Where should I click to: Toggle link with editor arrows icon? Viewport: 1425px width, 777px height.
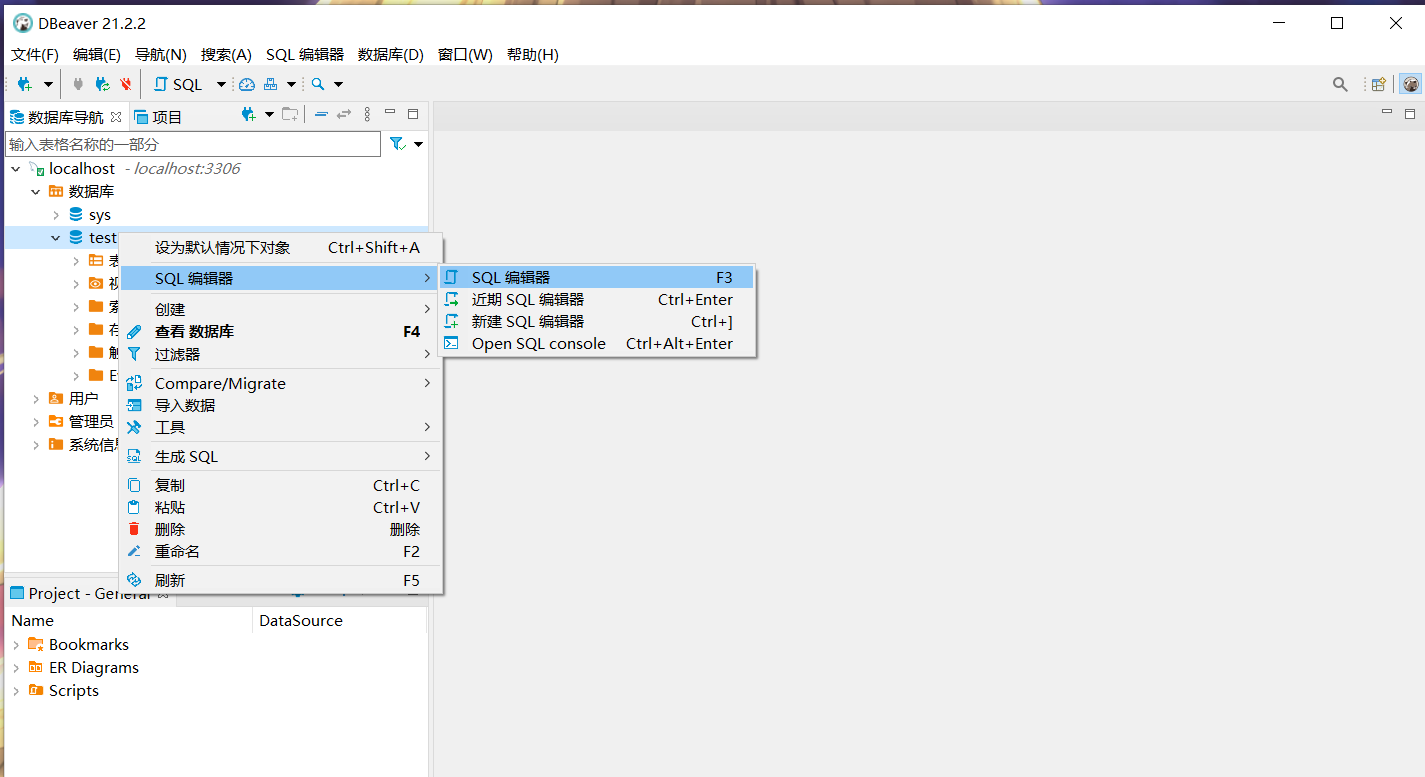point(344,115)
